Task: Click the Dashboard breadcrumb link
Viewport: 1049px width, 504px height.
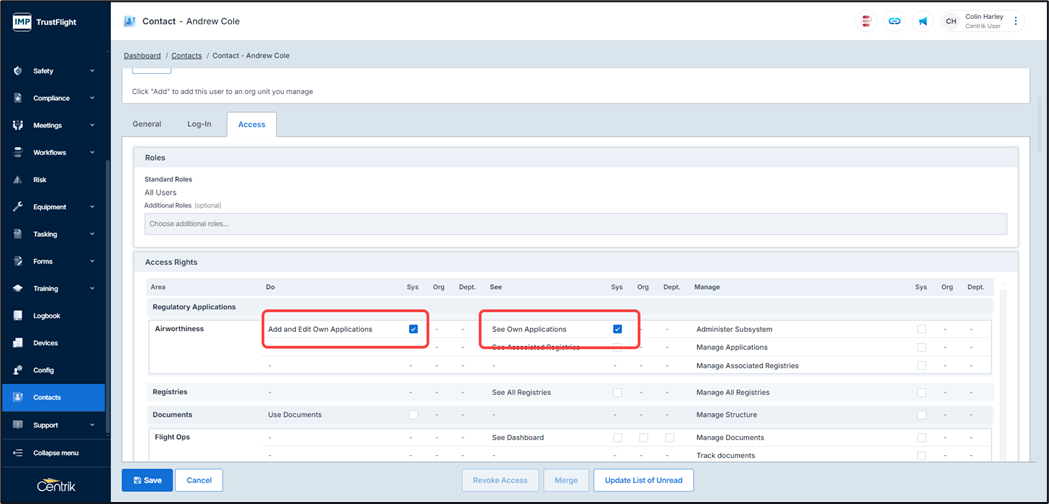Action: click(142, 56)
